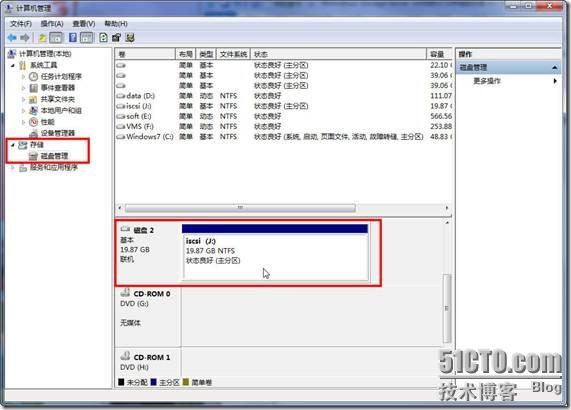
Task: Click the green Refresh toolbar icon
Action: 103,38
